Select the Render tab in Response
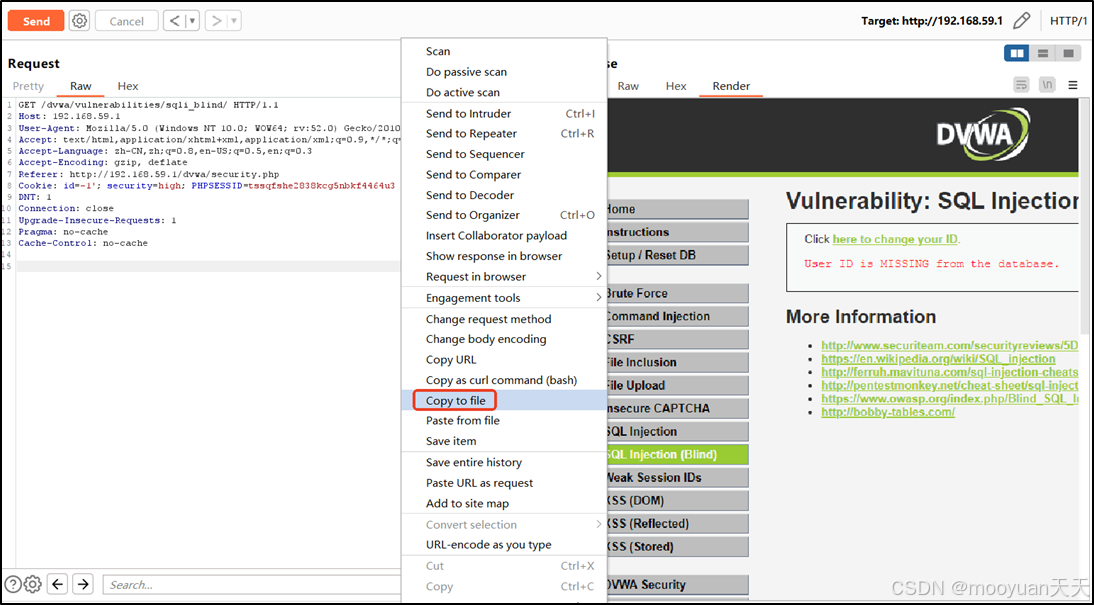The image size is (1094, 605). pos(731,86)
